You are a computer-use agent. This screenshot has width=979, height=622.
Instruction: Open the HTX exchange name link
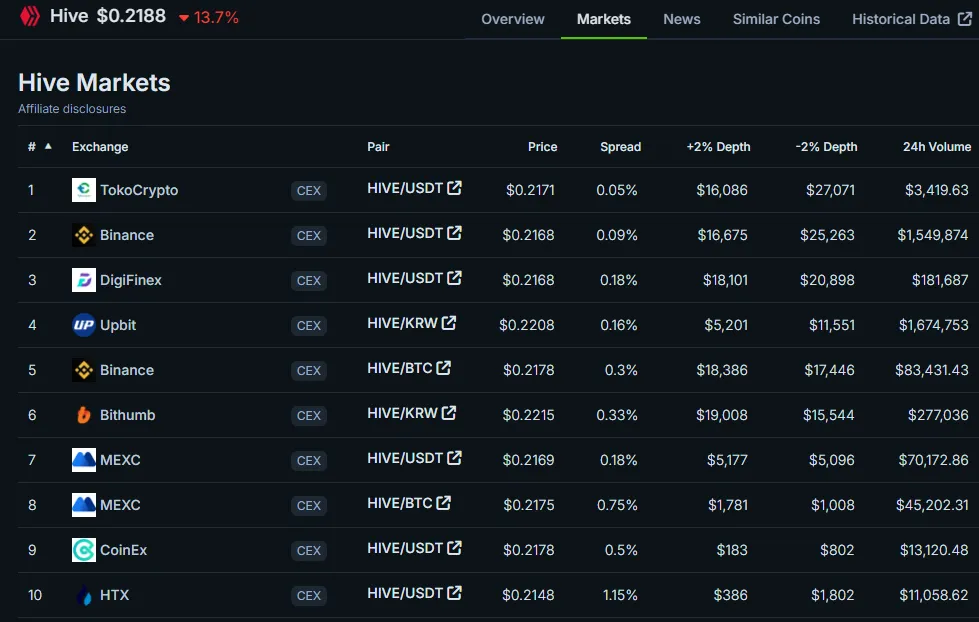coord(114,595)
